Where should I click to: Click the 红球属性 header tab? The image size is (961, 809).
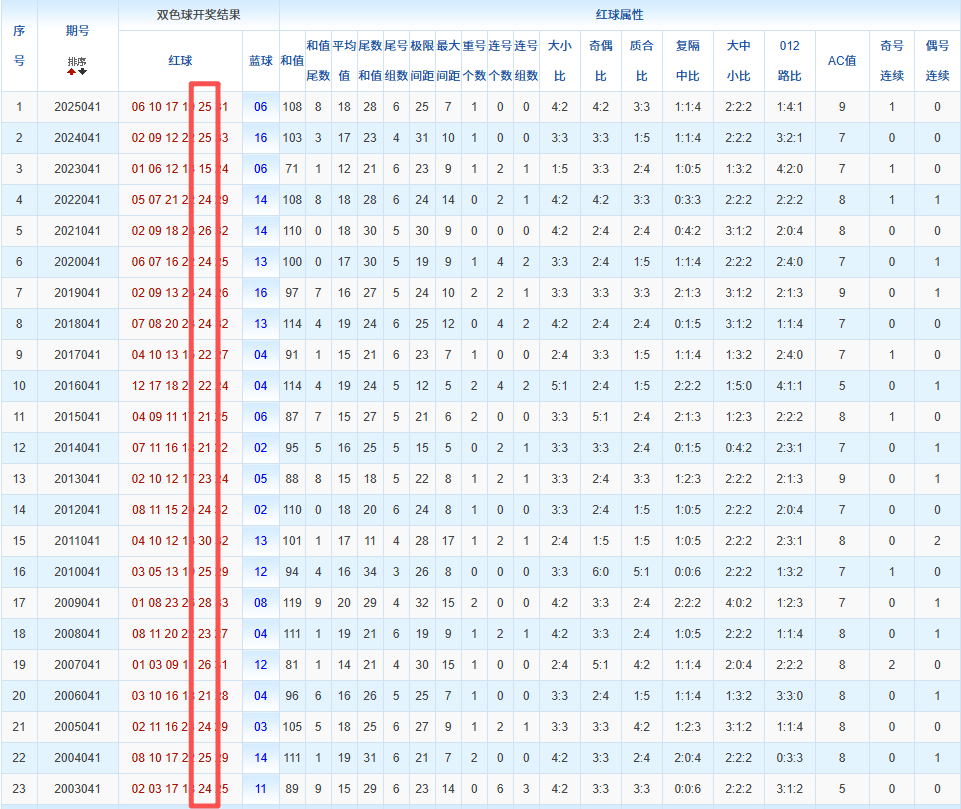pyautogui.click(x=619, y=15)
